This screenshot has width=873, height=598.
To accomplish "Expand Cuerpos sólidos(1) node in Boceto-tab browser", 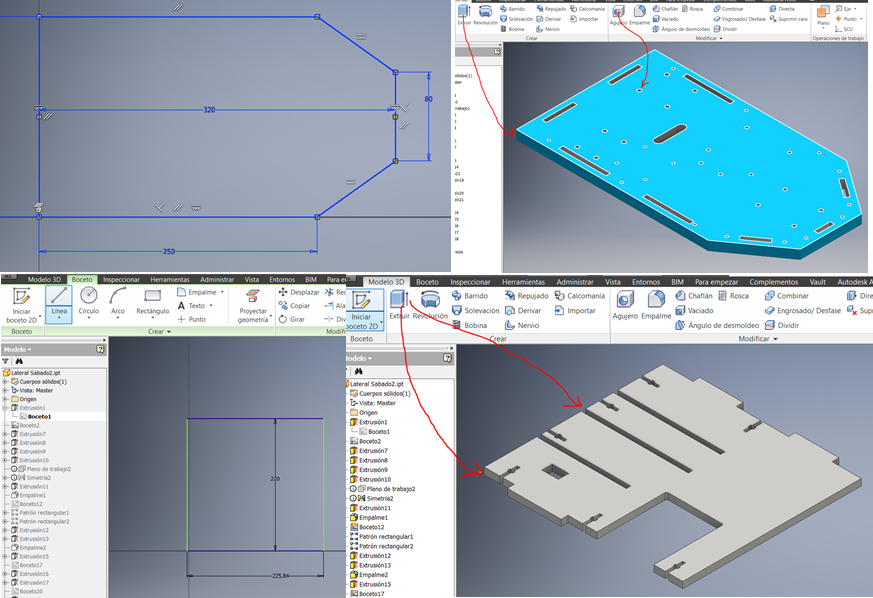I will 5,381.
